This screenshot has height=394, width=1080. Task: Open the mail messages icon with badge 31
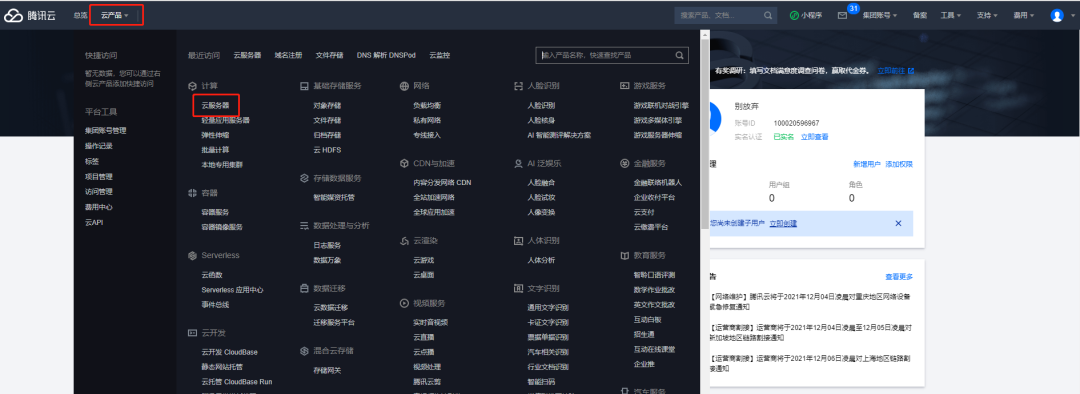pyautogui.click(x=842, y=15)
